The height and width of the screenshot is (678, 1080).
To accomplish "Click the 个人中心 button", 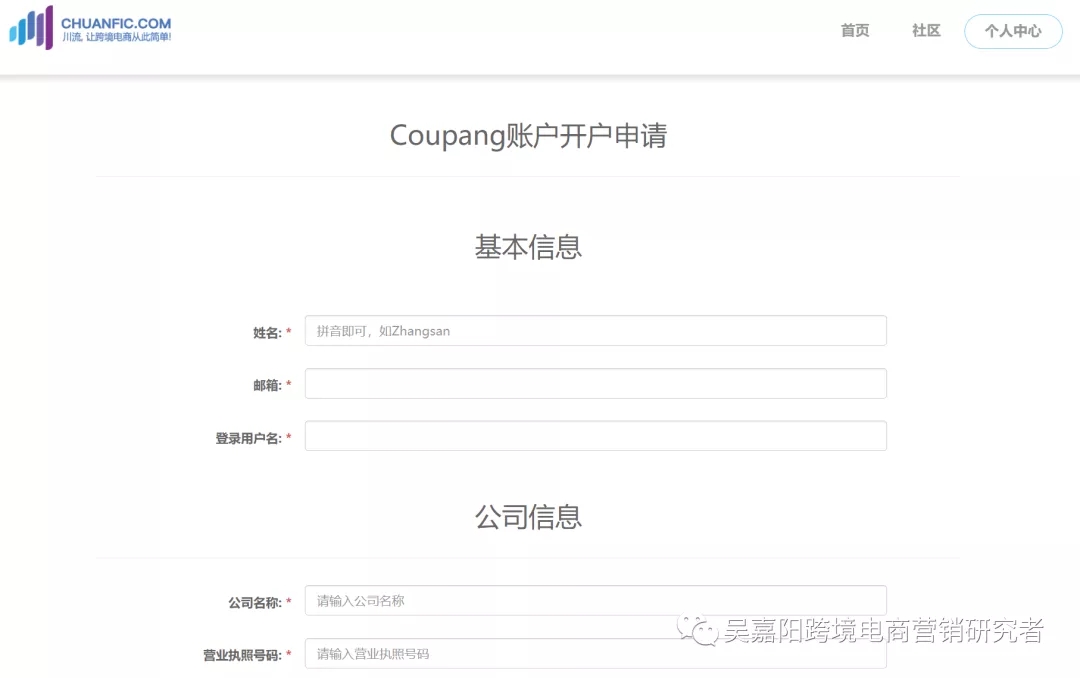I will coord(1013,31).
